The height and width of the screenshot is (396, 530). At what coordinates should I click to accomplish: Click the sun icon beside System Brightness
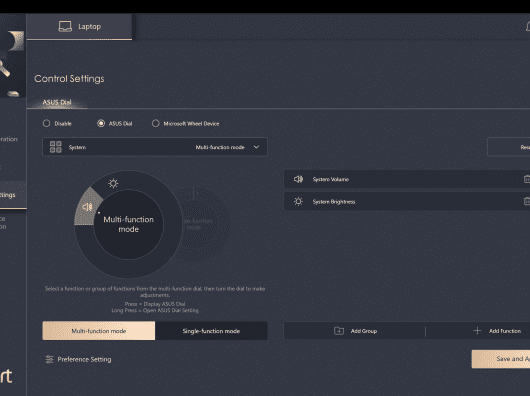point(298,202)
